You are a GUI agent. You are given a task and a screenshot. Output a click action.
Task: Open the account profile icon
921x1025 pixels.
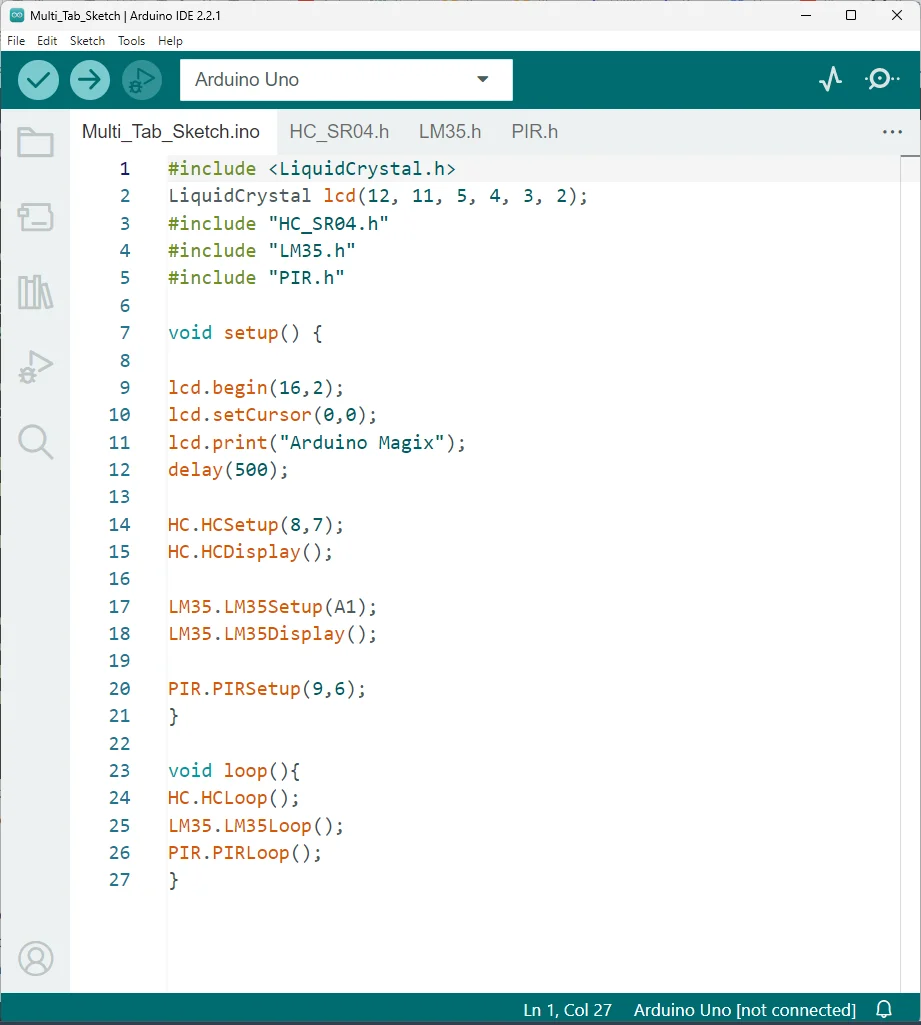35,958
